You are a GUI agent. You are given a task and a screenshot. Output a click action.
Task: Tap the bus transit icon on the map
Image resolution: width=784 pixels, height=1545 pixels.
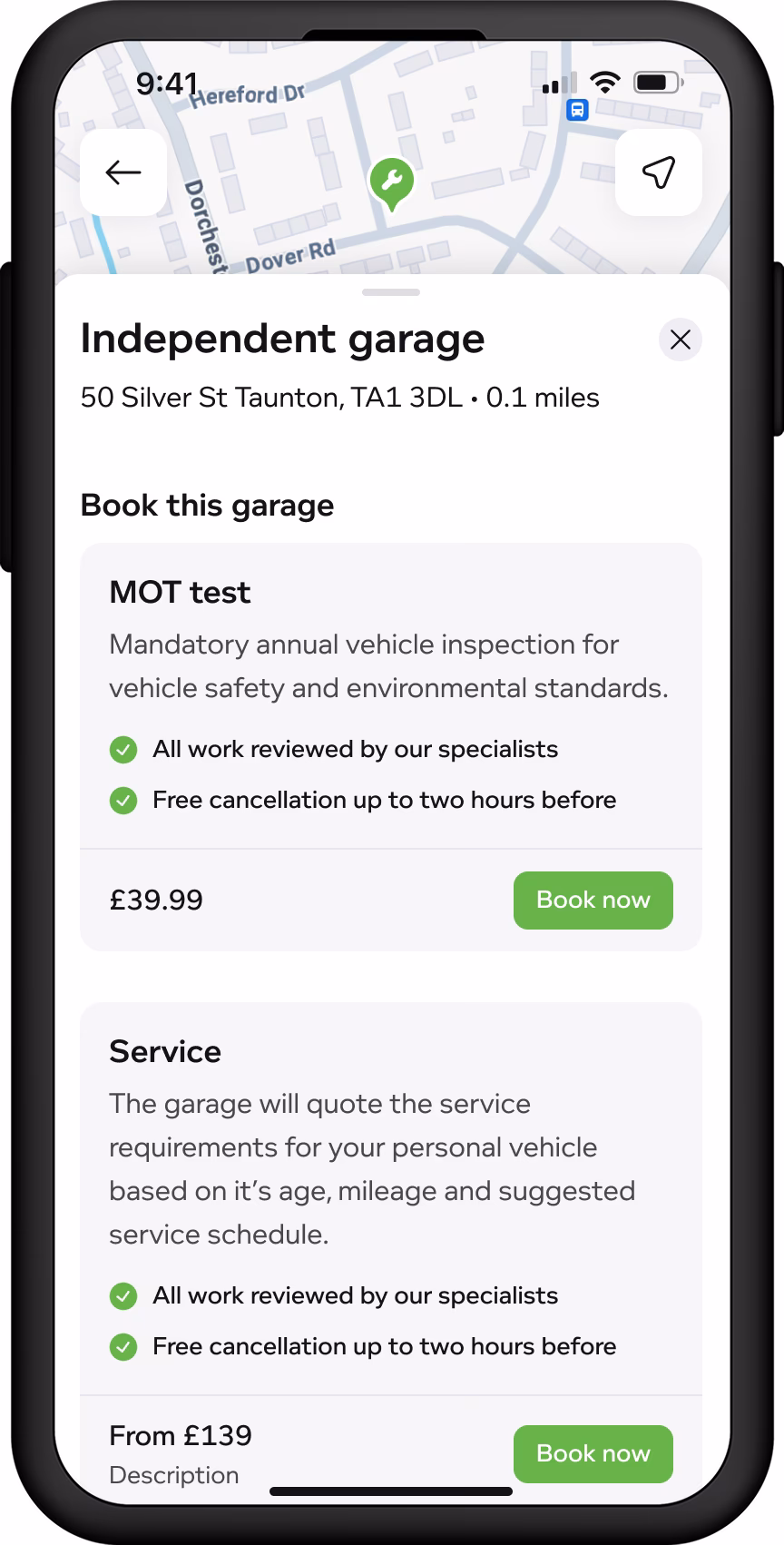(577, 110)
